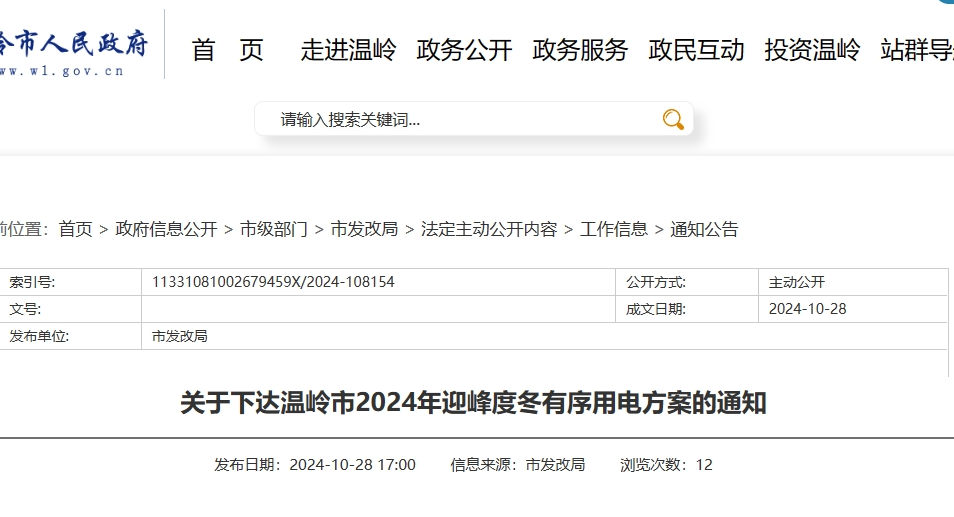The image size is (954, 517).
Task: Focus the 请输入搜索关键词 search field
Action: pyautogui.click(x=460, y=120)
